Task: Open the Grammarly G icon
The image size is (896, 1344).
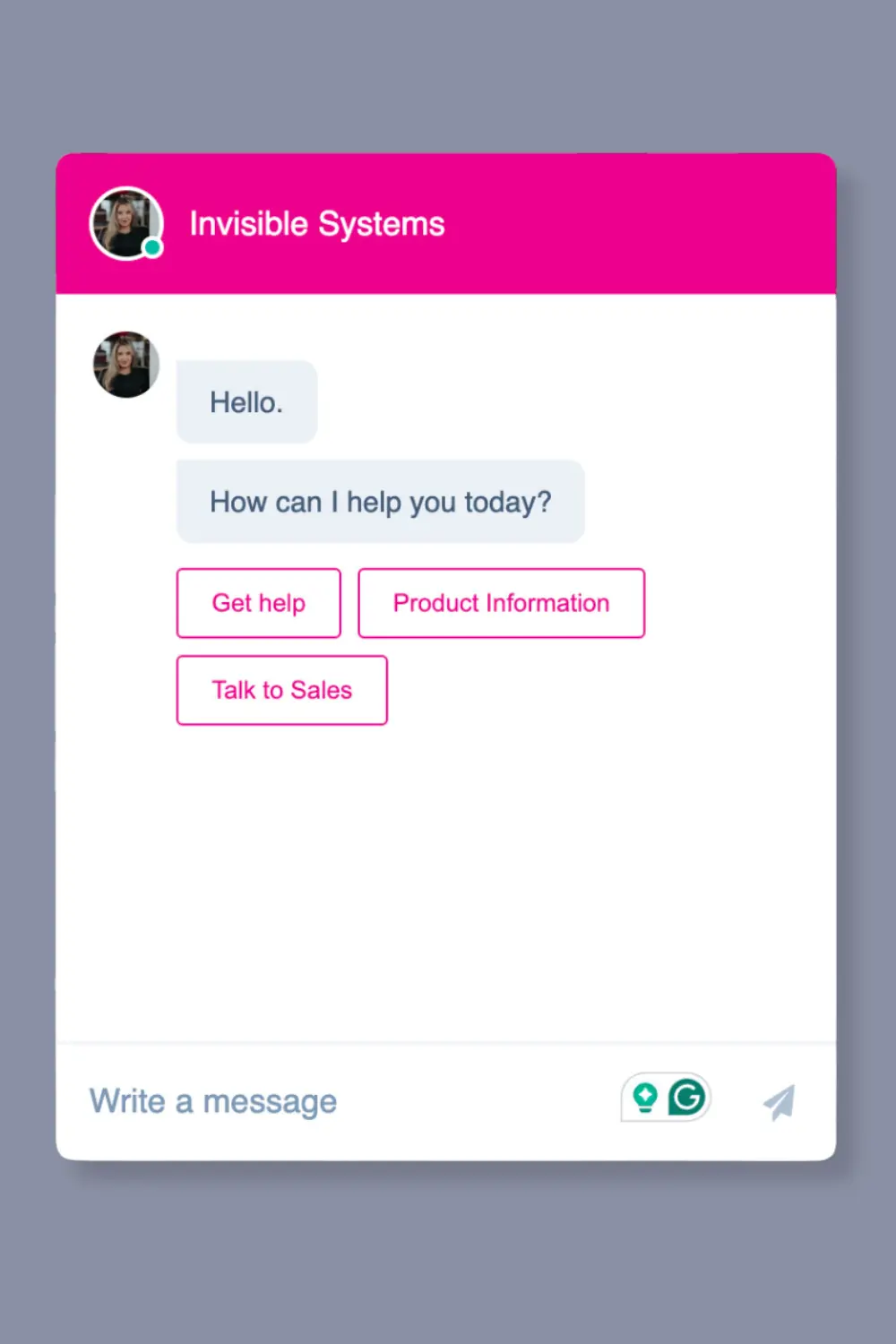Action: pyautogui.click(x=687, y=1097)
